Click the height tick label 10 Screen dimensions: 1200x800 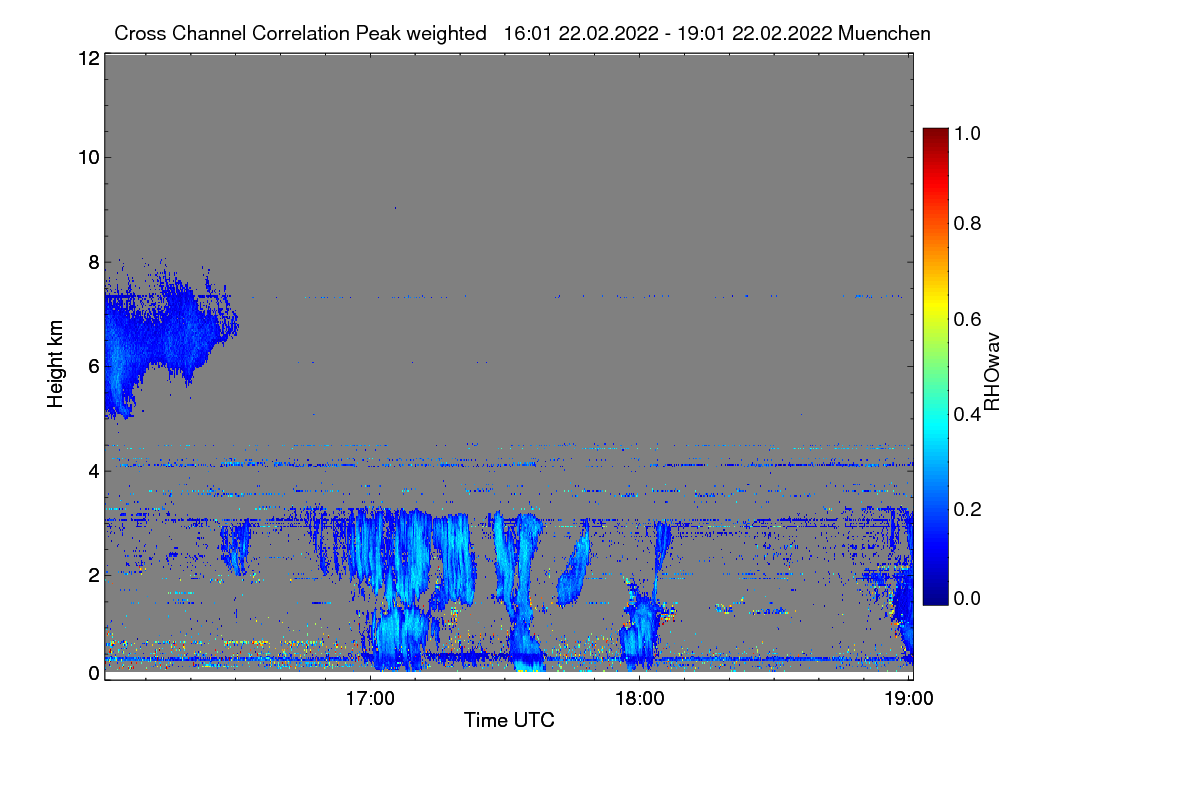point(87,157)
